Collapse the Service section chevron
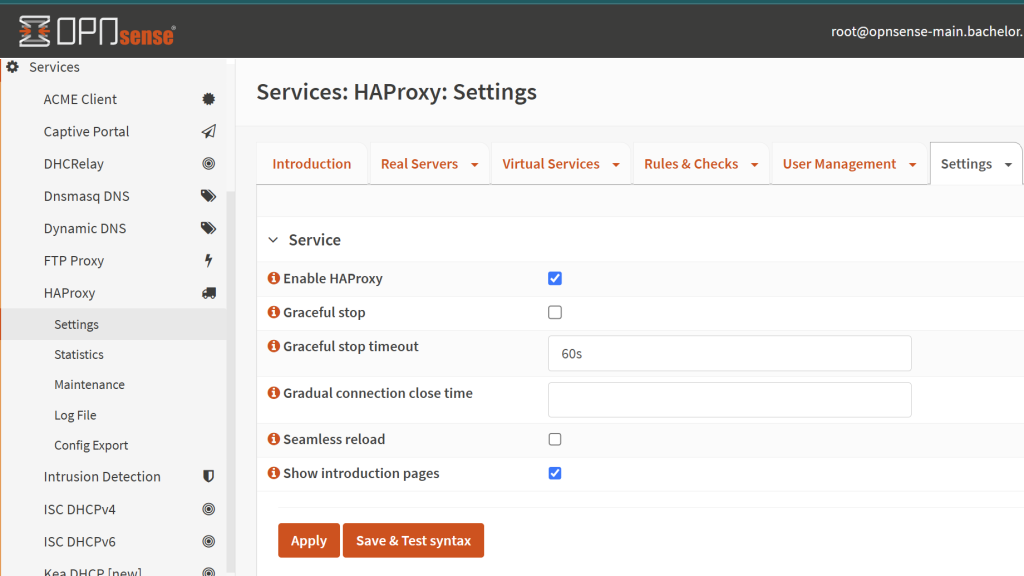This screenshot has width=1024, height=576. [272, 240]
